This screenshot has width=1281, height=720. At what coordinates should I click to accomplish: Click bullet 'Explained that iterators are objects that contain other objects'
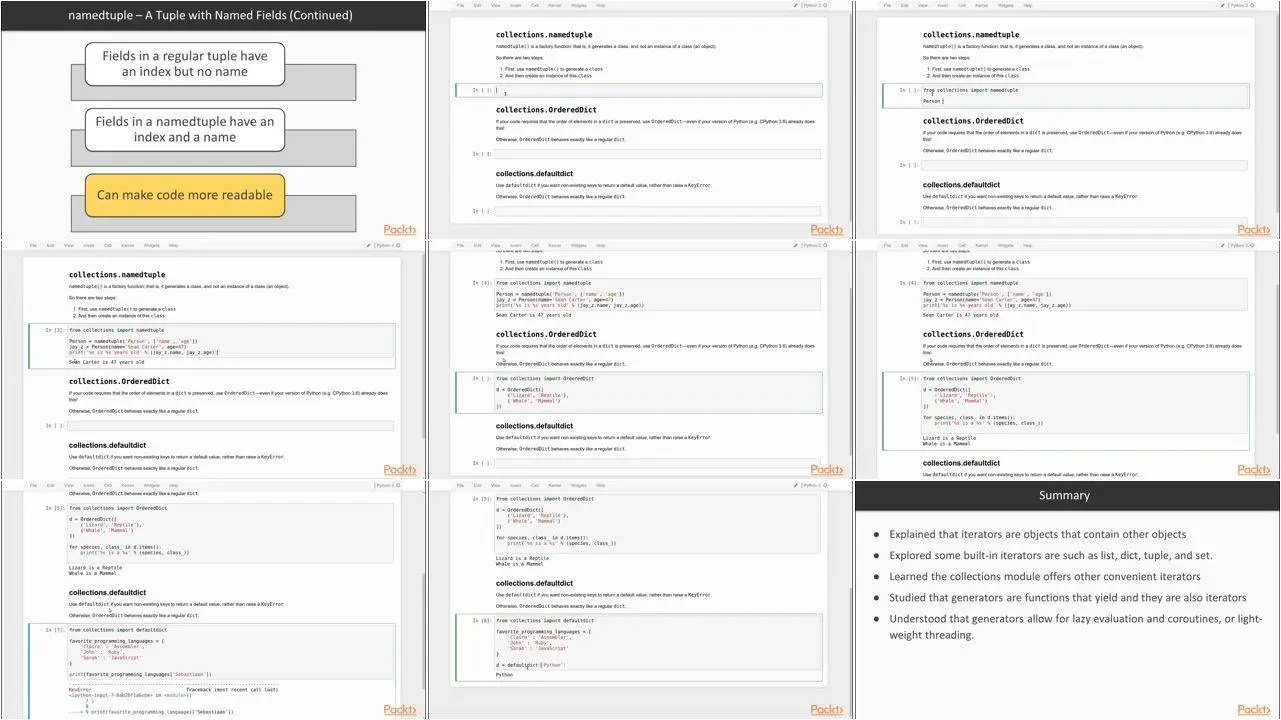(x=1038, y=534)
